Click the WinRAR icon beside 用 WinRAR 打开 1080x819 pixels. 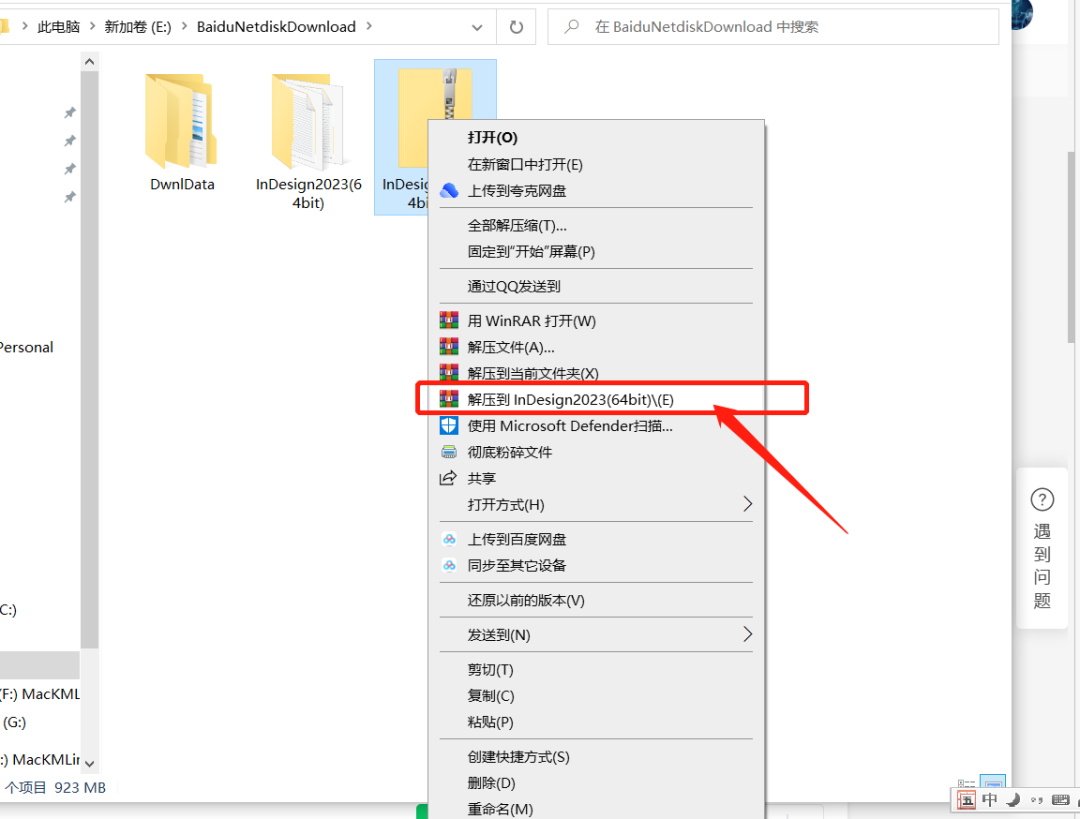point(450,319)
